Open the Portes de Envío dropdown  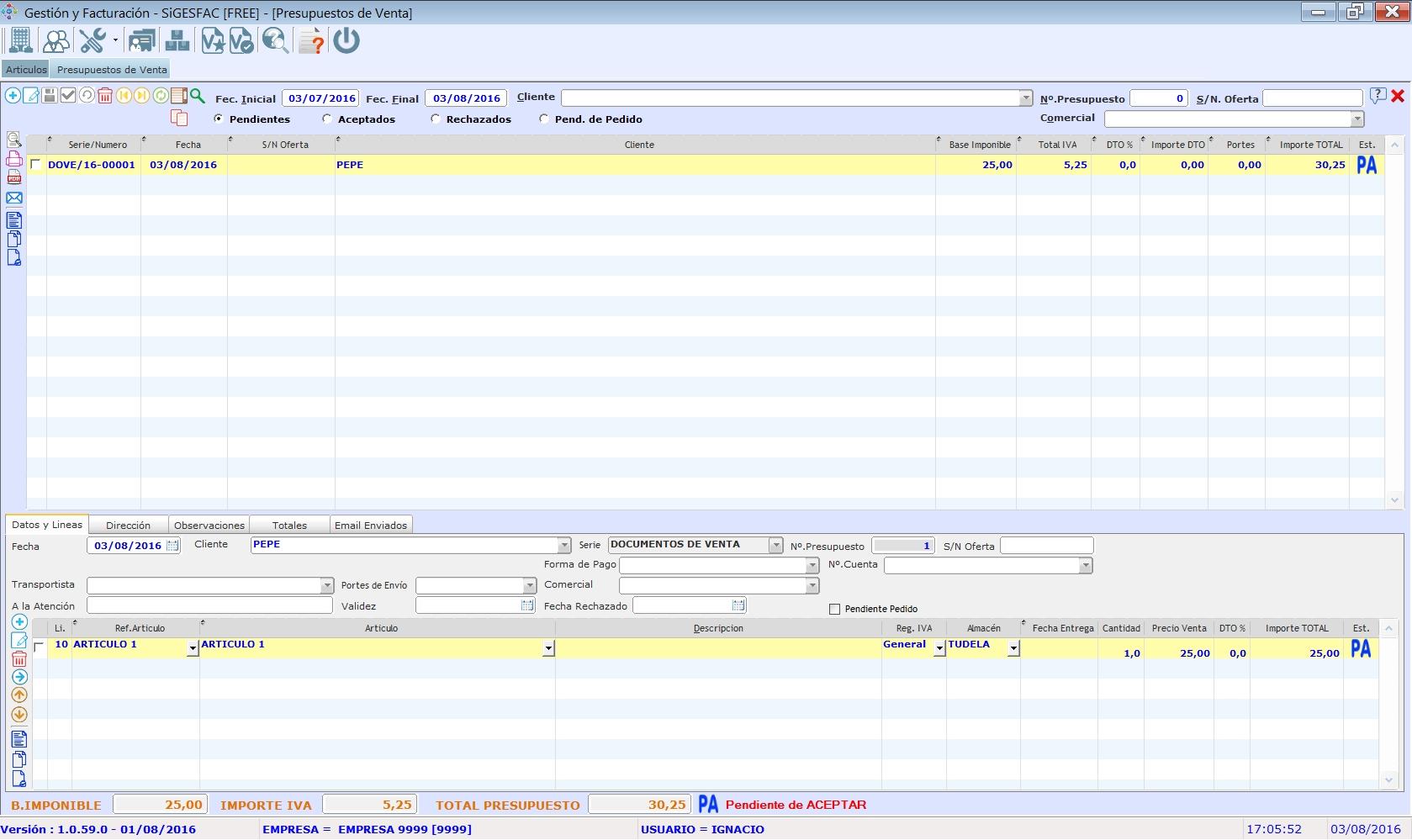click(529, 585)
